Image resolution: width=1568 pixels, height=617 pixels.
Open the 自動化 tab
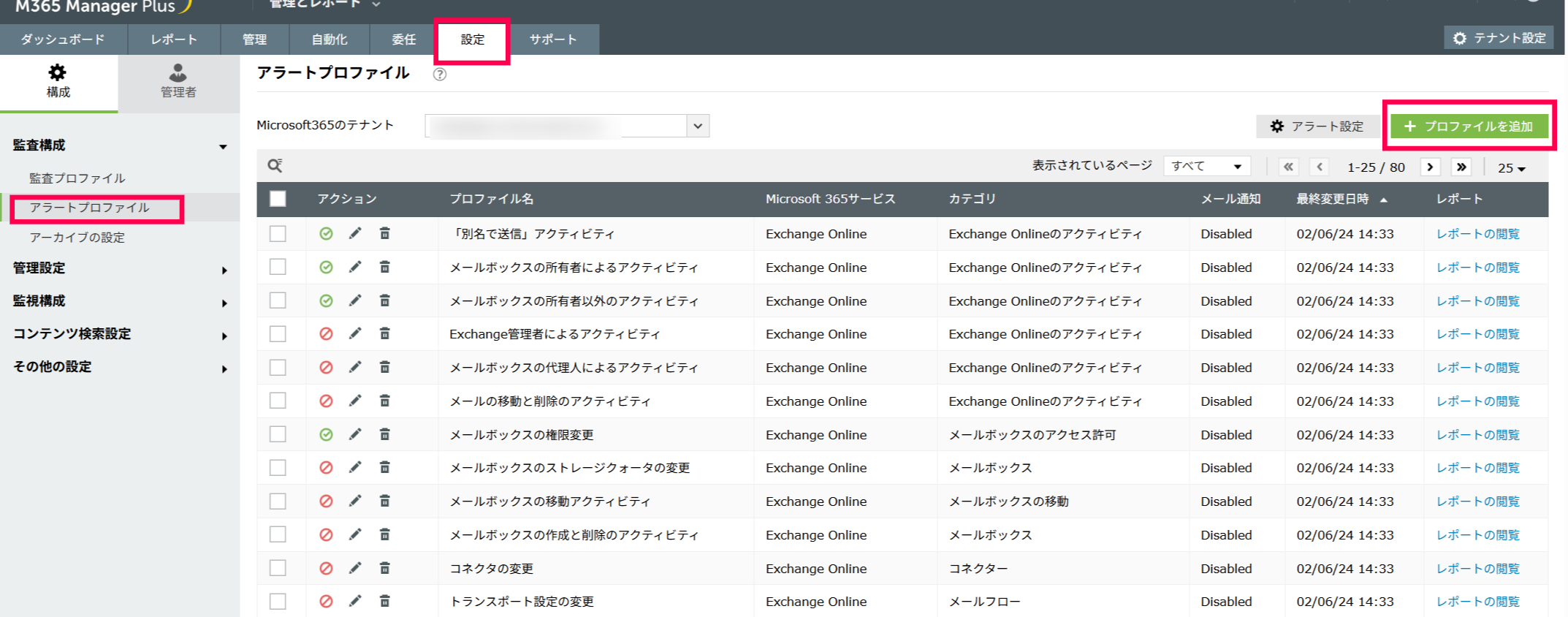tap(329, 39)
